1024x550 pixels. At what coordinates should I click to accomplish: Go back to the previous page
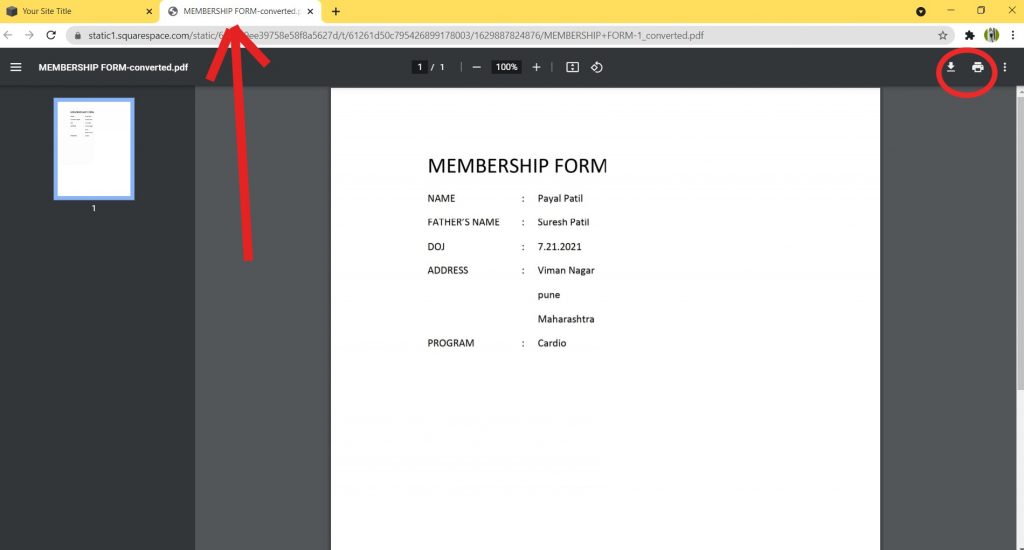[x=8, y=35]
